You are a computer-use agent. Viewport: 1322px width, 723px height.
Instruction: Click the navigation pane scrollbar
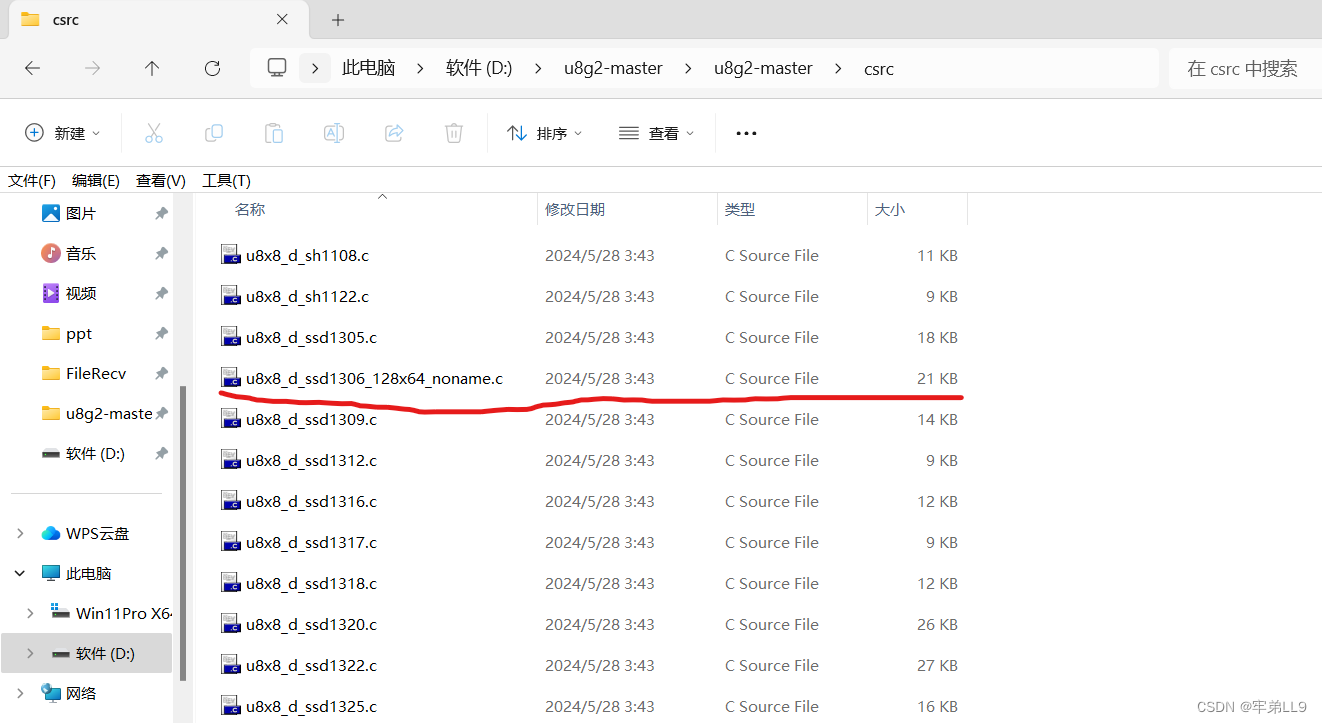[182, 533]
